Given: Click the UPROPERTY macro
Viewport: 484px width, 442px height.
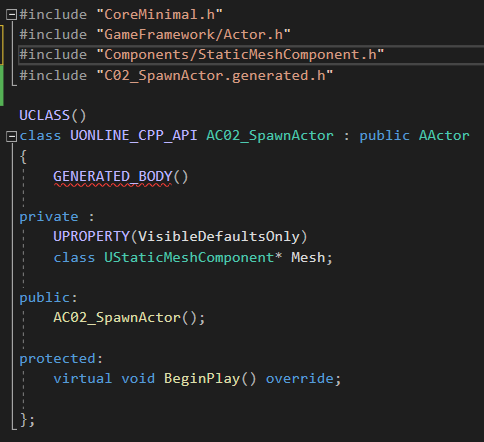Looking at the screenshot, I should tap(91, 237).
